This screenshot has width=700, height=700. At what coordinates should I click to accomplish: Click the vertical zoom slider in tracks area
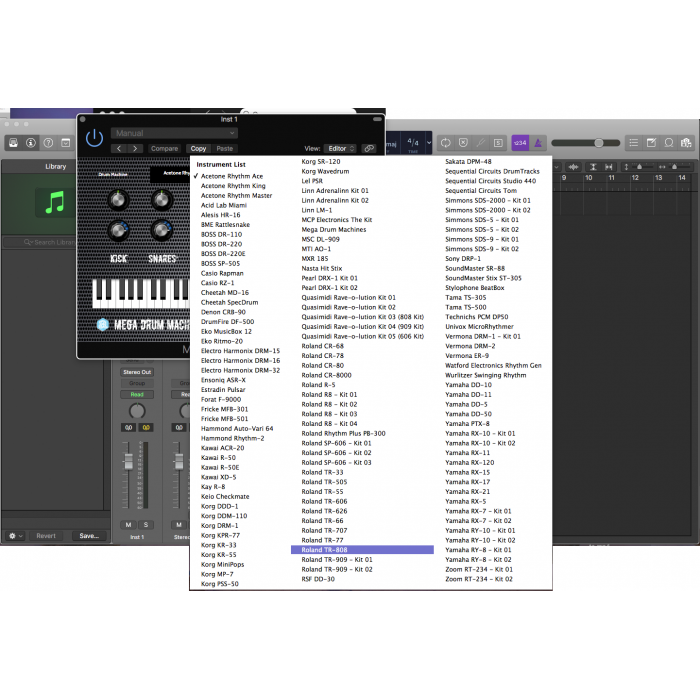coord(640,167)
